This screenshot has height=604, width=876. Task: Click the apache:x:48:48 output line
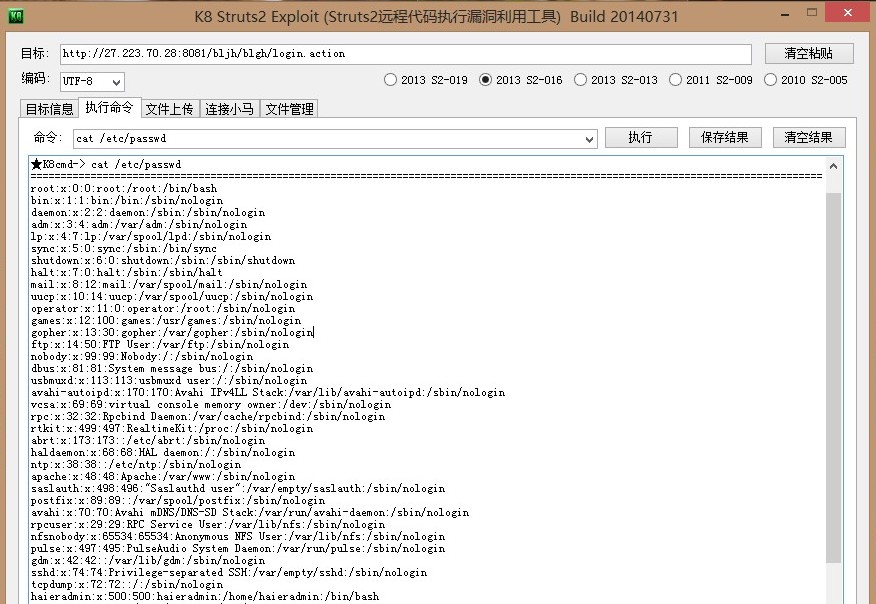[x=163, y=477]
